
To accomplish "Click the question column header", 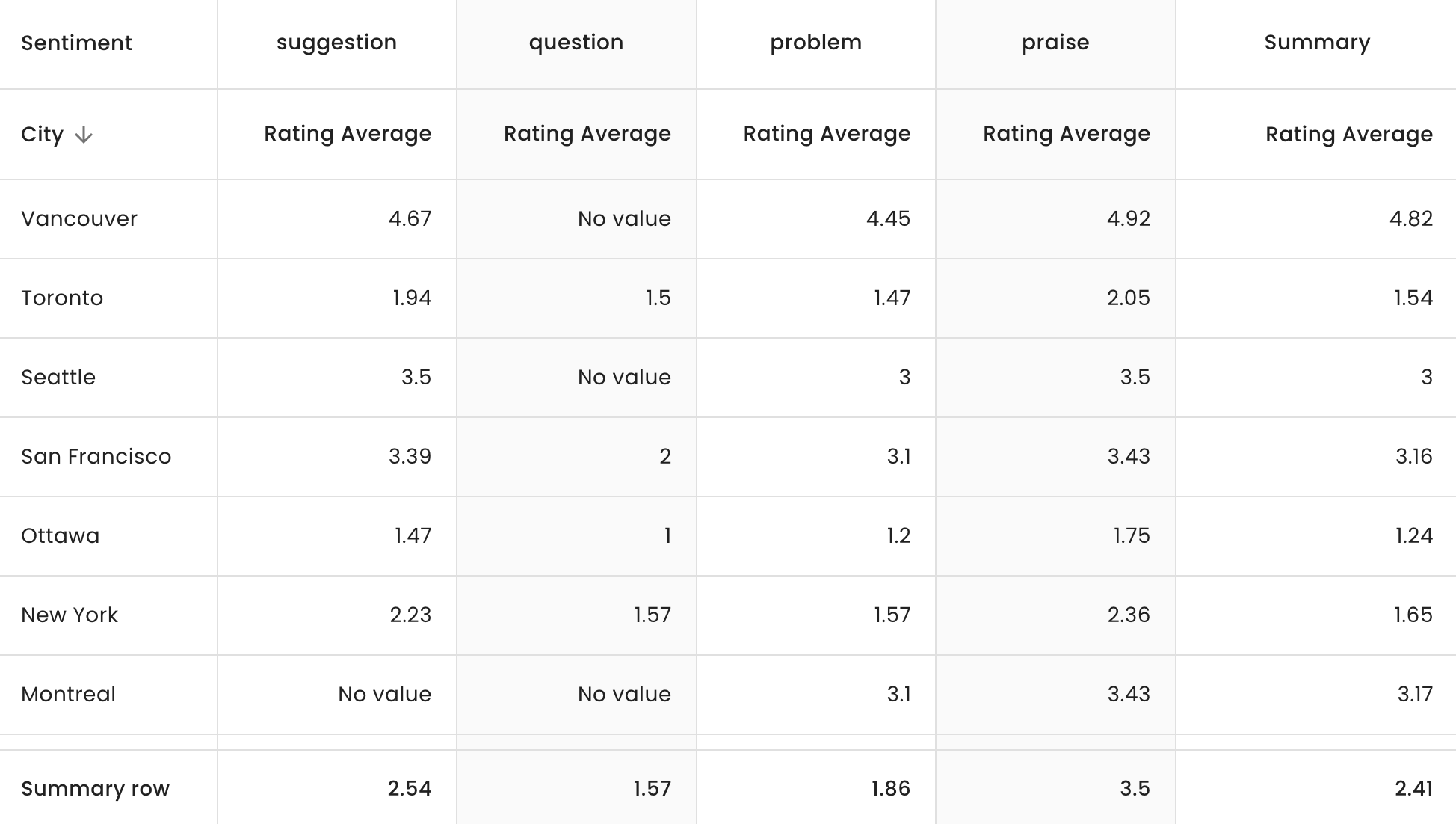I will point(576,43).
